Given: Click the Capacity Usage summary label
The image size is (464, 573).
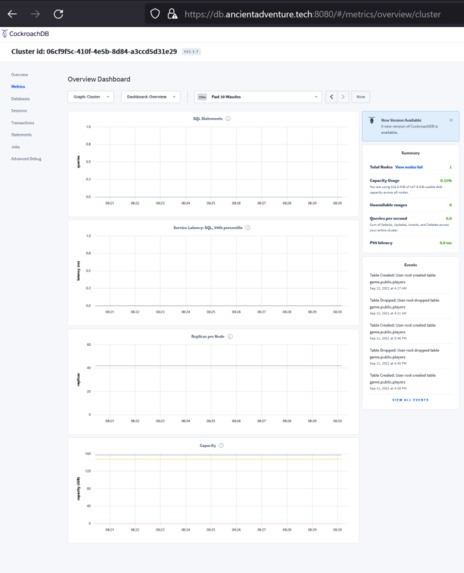Looking at the screenshot, I should click(384, 181).
